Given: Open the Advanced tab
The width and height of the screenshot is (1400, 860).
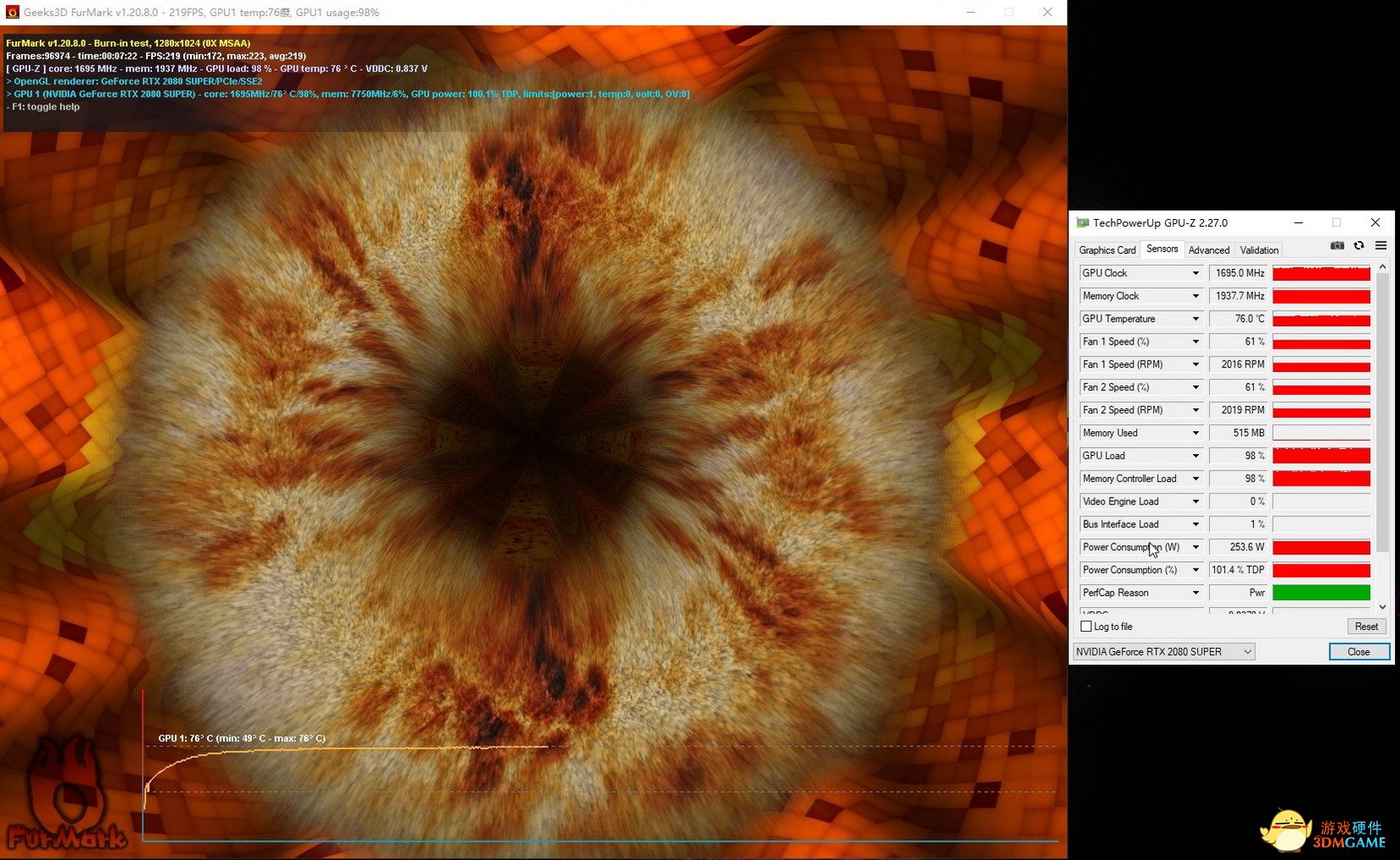Looking at the screenshot, I should (x=1208, y=250).
